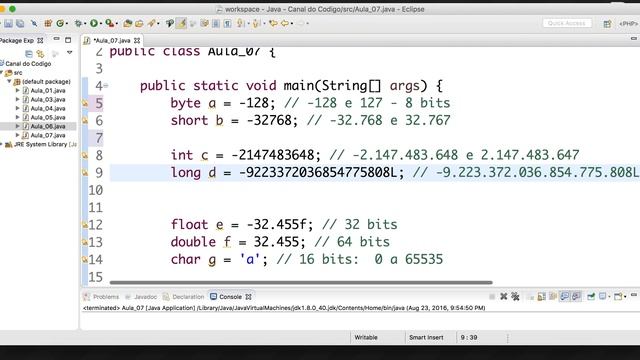Click the Previous Annotation icon
The image size is (640, 360).
coord(256,24)
